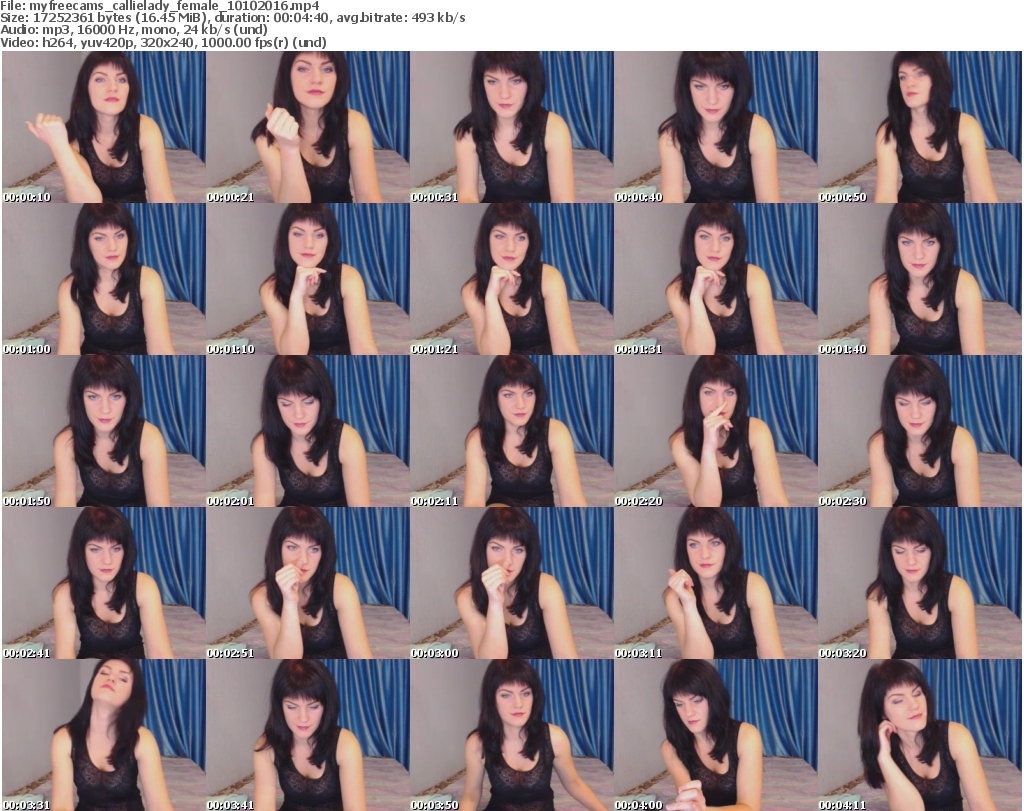This screenshot has height=811, width=1024.
Task: Choose the frame stamped 00:03:00
Action: point(512,583)
